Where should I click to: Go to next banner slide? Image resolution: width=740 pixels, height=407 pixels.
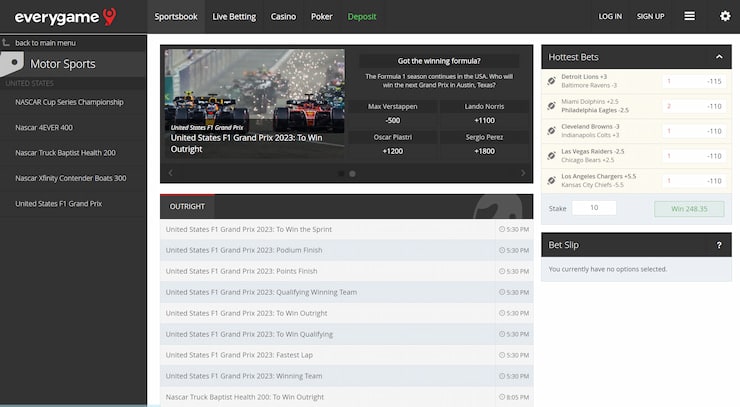pos(523,173)
